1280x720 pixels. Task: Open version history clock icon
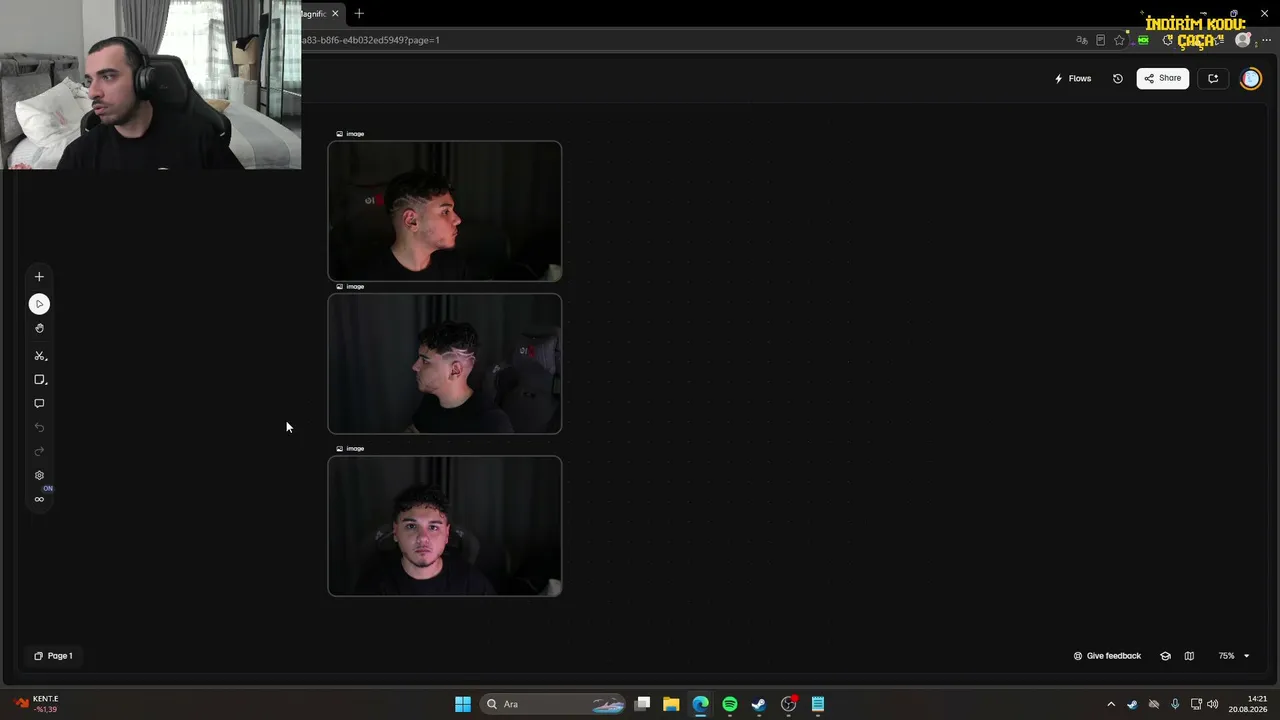pos(1118,78)
